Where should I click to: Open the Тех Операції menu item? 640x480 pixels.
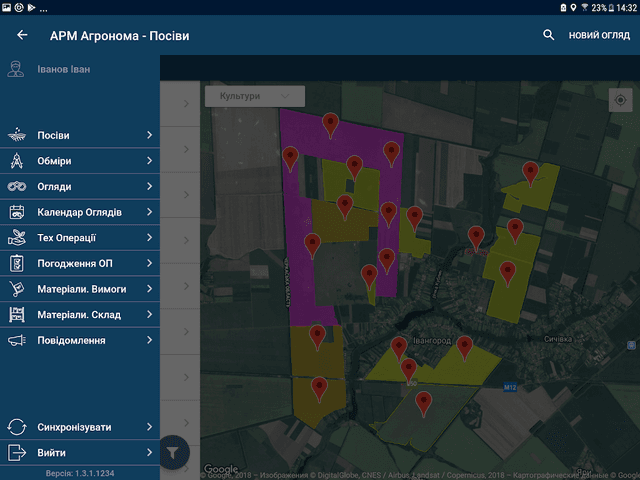point(80,238)
